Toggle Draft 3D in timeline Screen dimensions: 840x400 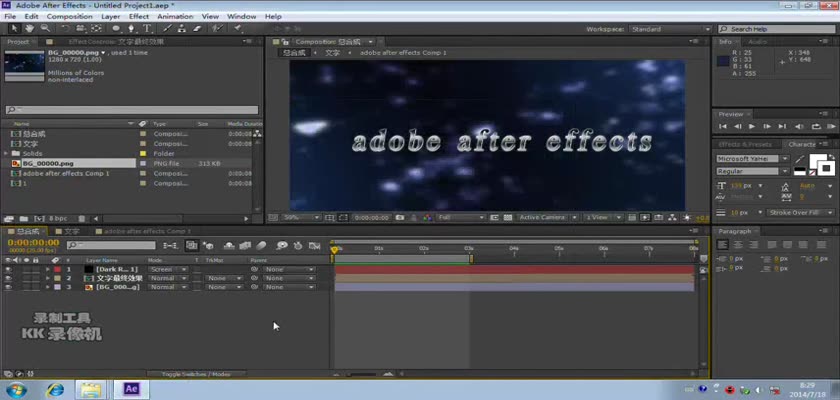[x=208, y=246]
